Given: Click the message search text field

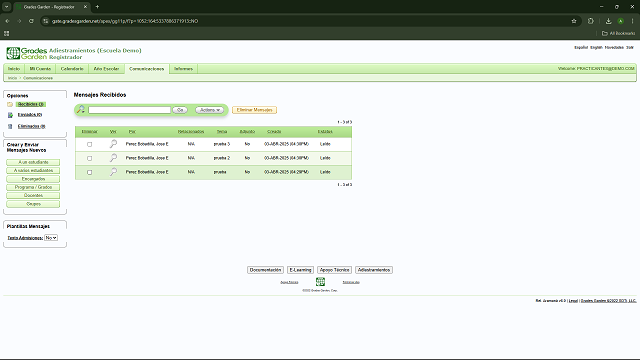Looking at the screenshot, I should (x=129, y=110).
